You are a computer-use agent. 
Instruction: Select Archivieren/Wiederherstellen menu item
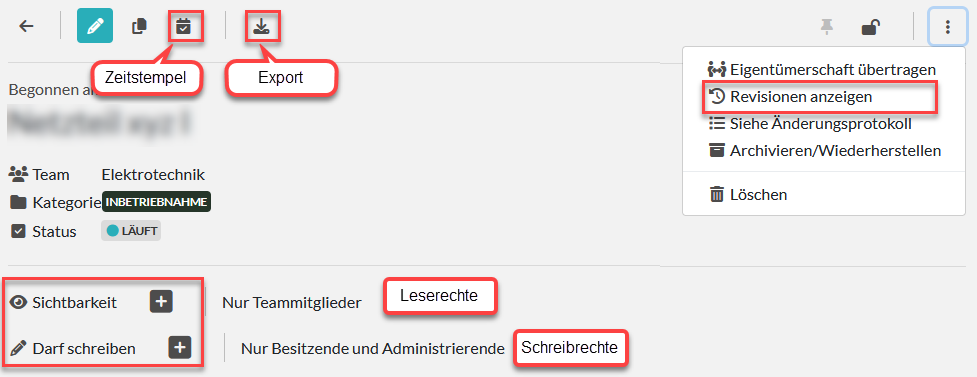coord(824,151)
